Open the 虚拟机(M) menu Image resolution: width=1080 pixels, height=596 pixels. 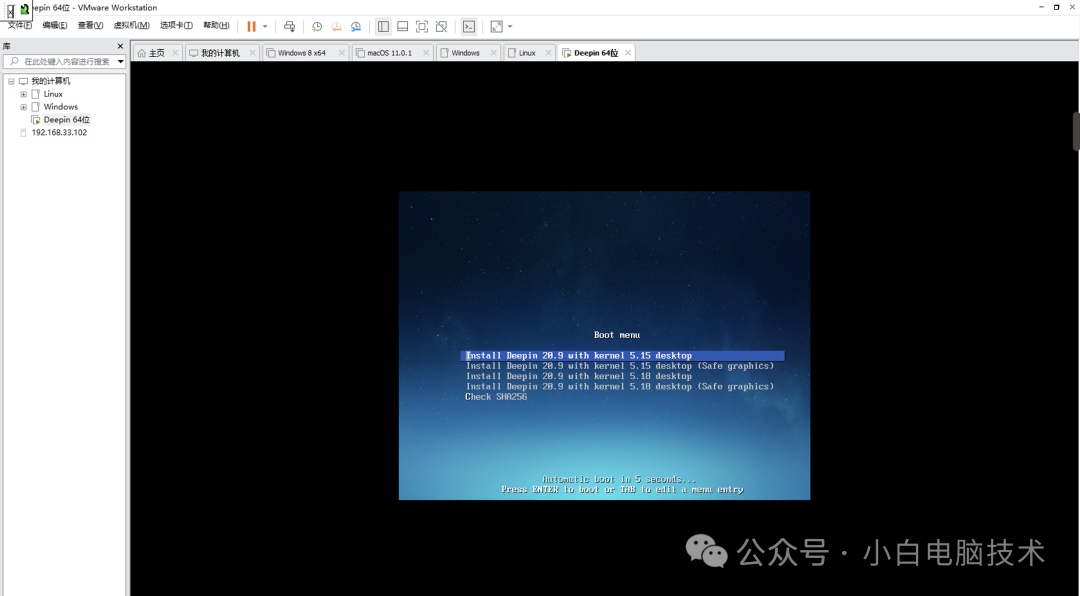click(x=132, y=25)
